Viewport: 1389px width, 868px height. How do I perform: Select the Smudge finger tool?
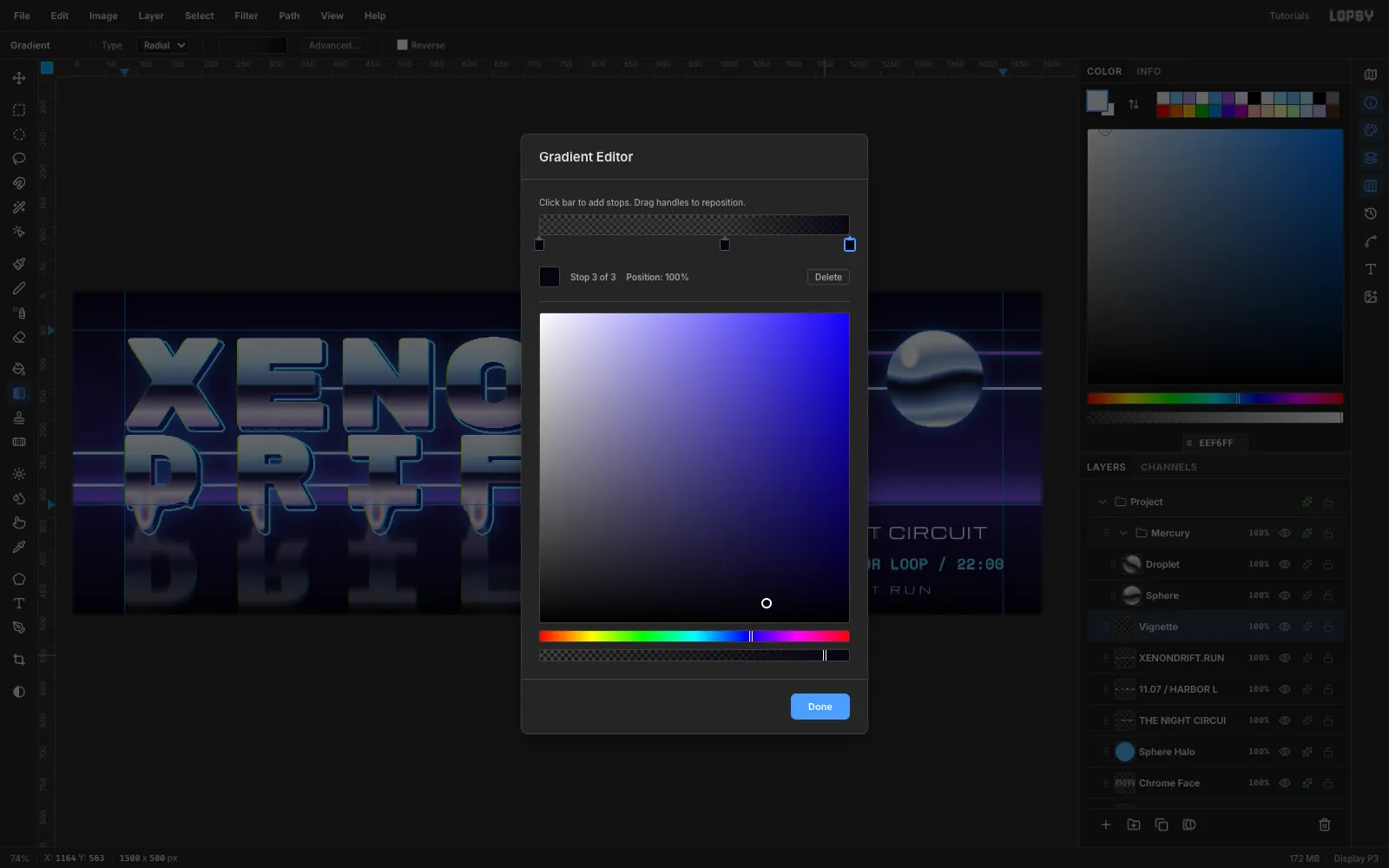coord(18,523)
